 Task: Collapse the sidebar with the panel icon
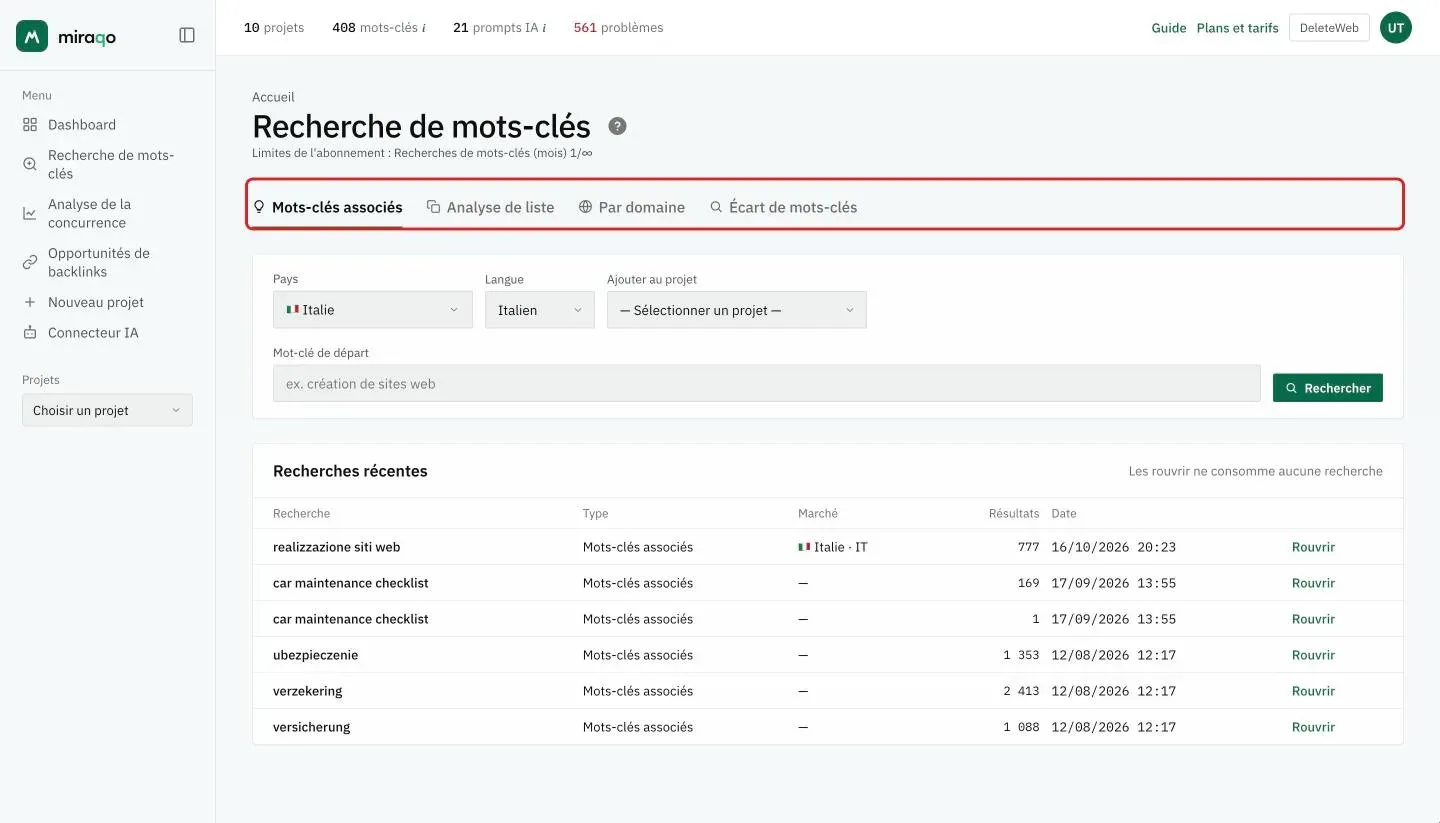pyautogui.click(x=187, y=35)
